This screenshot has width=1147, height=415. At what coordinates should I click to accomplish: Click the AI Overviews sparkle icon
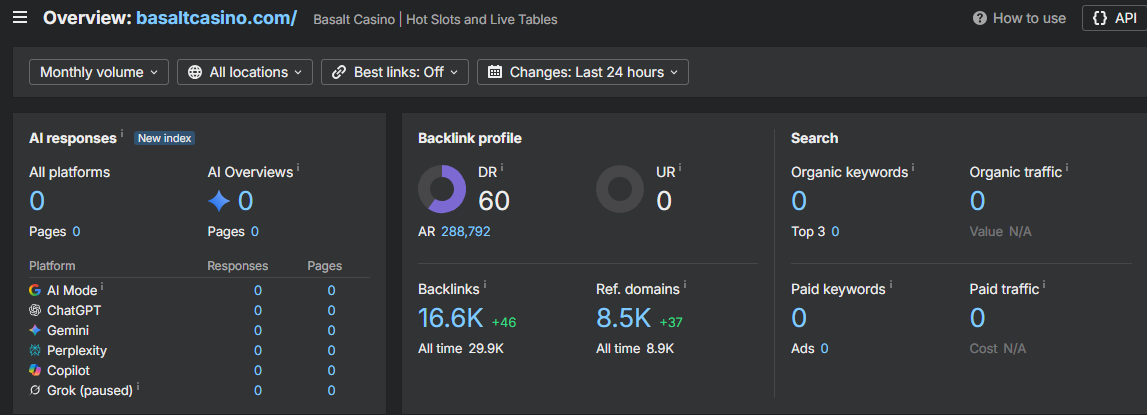[219, 201]
